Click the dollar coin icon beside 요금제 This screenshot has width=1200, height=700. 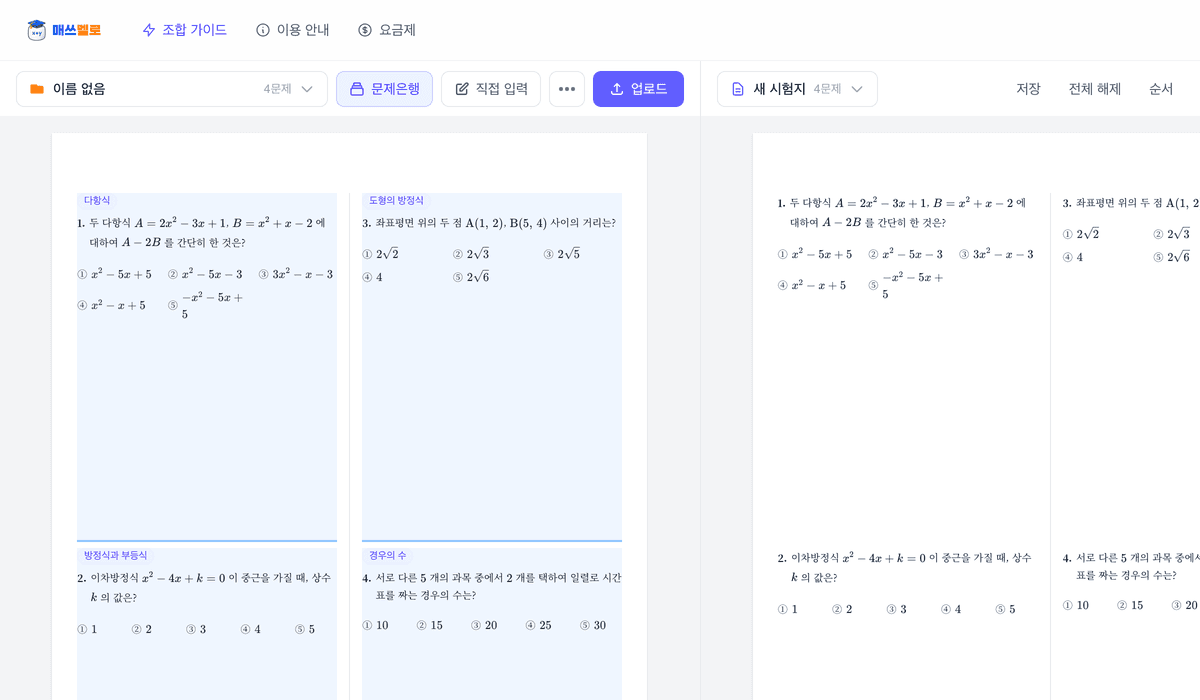(365, 30)
